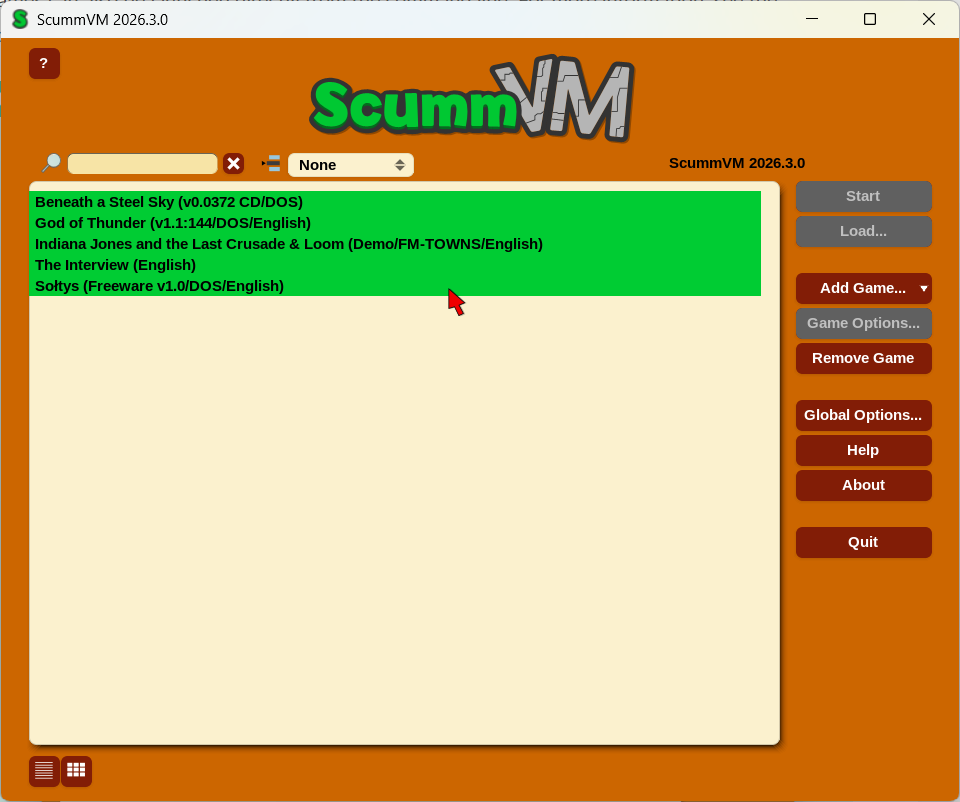Click the Start button
960x802 pixels.
point(863,197)
